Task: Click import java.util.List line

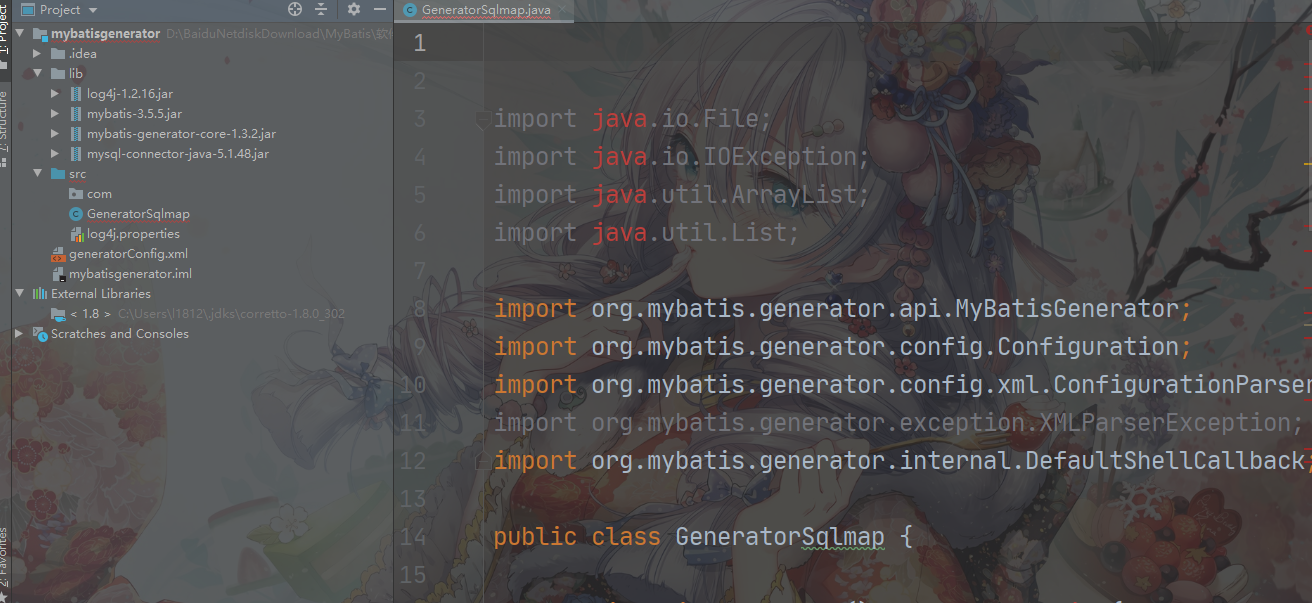Action: point(647,233)
